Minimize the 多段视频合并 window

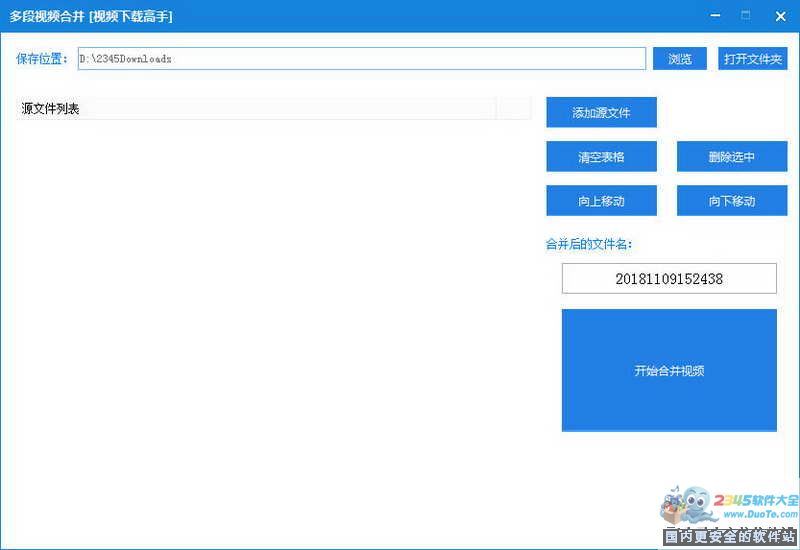pos(714,16)
